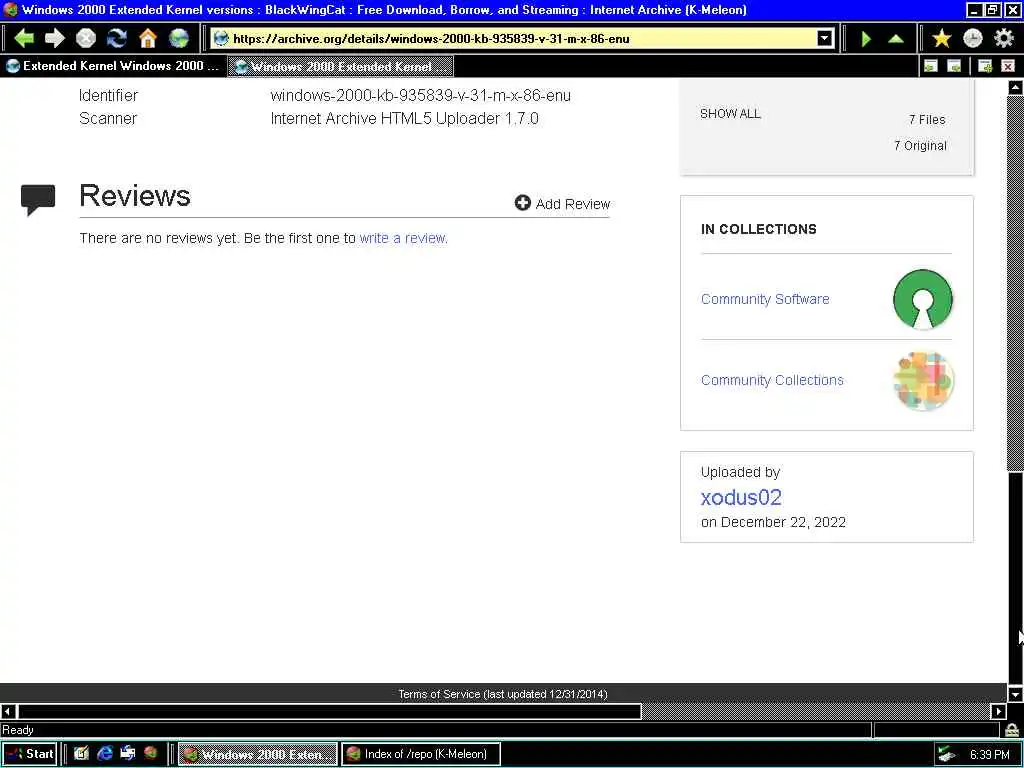The height and width of the screenshot is (768, 1024).
Task: Click the Reviews heading
Action: coord(135,195)
